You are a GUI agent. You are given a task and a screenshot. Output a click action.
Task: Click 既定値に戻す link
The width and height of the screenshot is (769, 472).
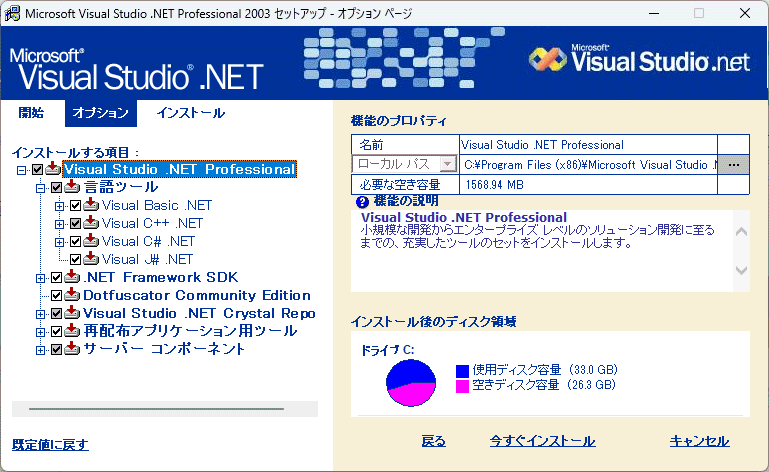pyautogui.click(x=51, y=445)
